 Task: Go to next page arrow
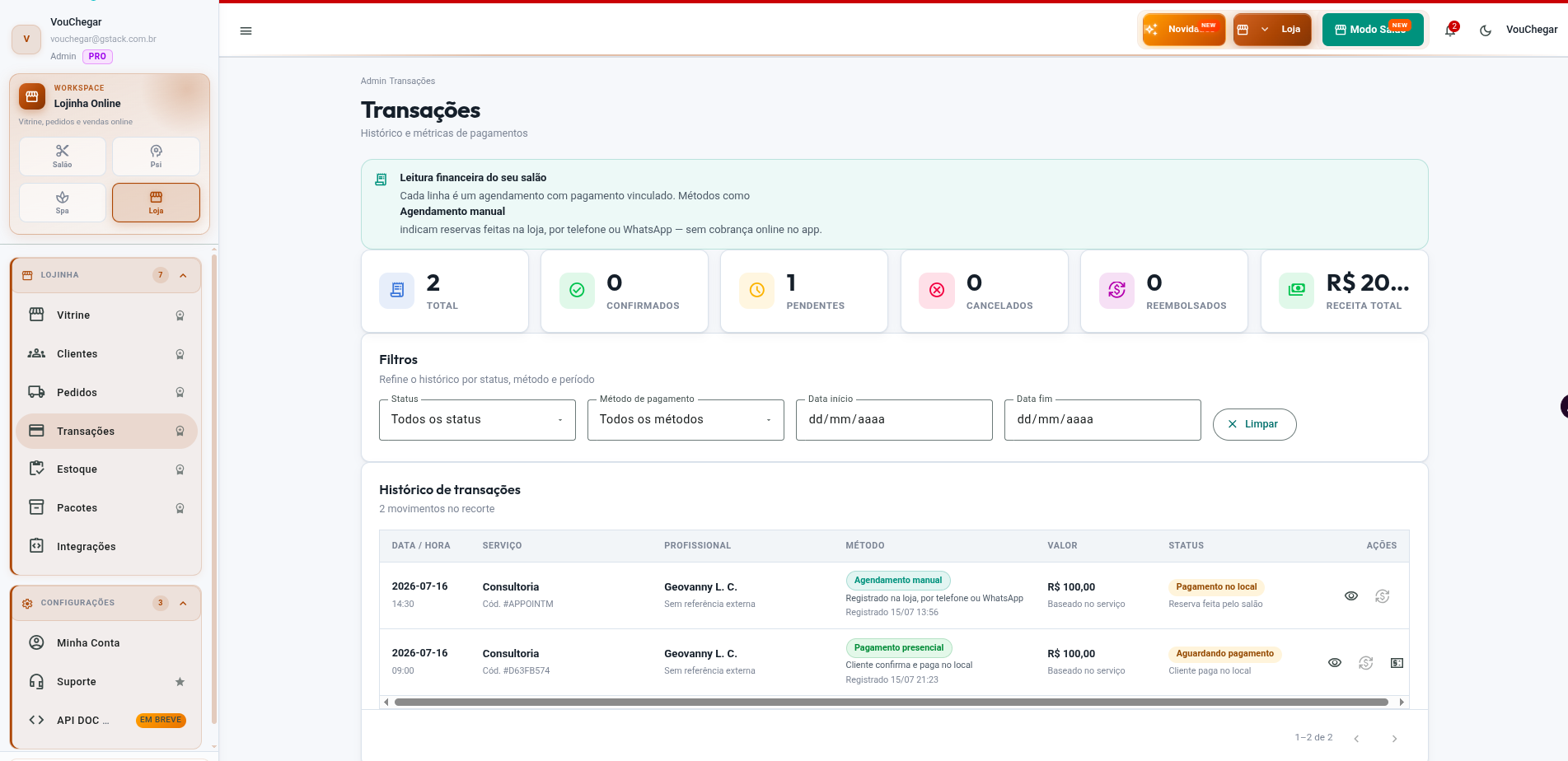coord(1394,739)
